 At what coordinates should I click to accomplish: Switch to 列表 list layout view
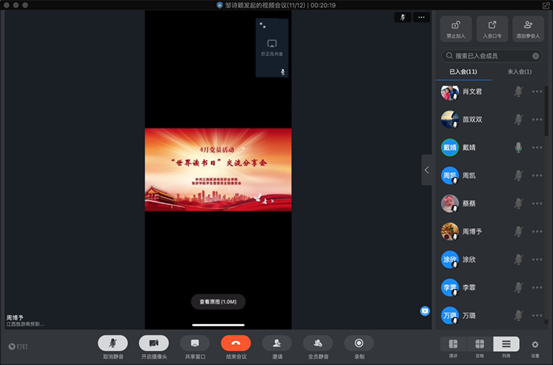tap(506, 344)
